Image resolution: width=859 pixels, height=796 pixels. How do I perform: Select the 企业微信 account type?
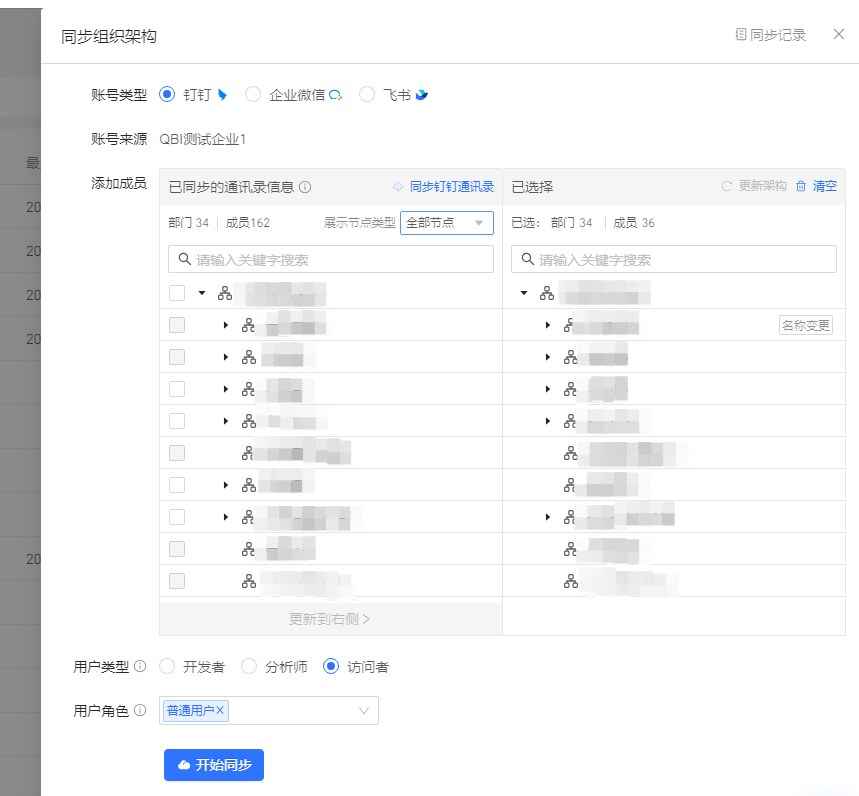pos(253,95)
